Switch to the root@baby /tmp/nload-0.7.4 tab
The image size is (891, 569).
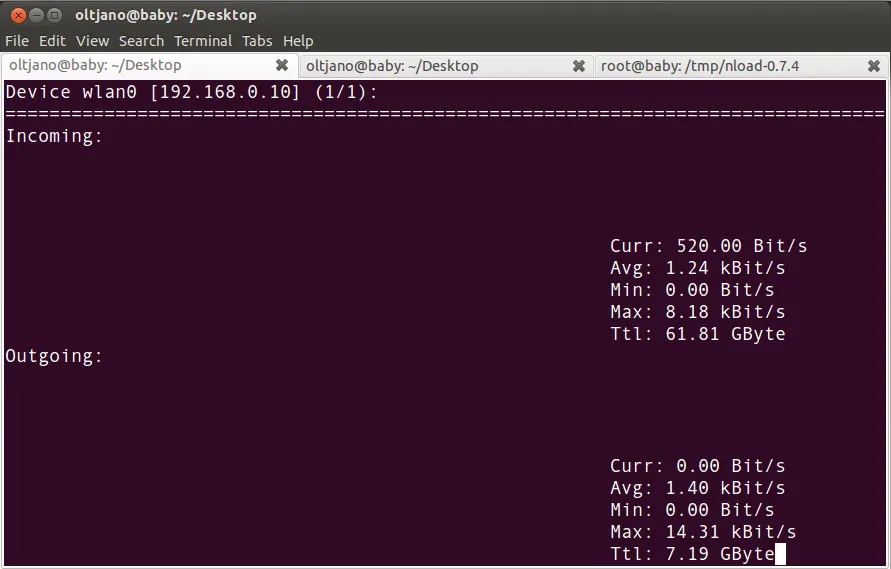tap(700, 66)
